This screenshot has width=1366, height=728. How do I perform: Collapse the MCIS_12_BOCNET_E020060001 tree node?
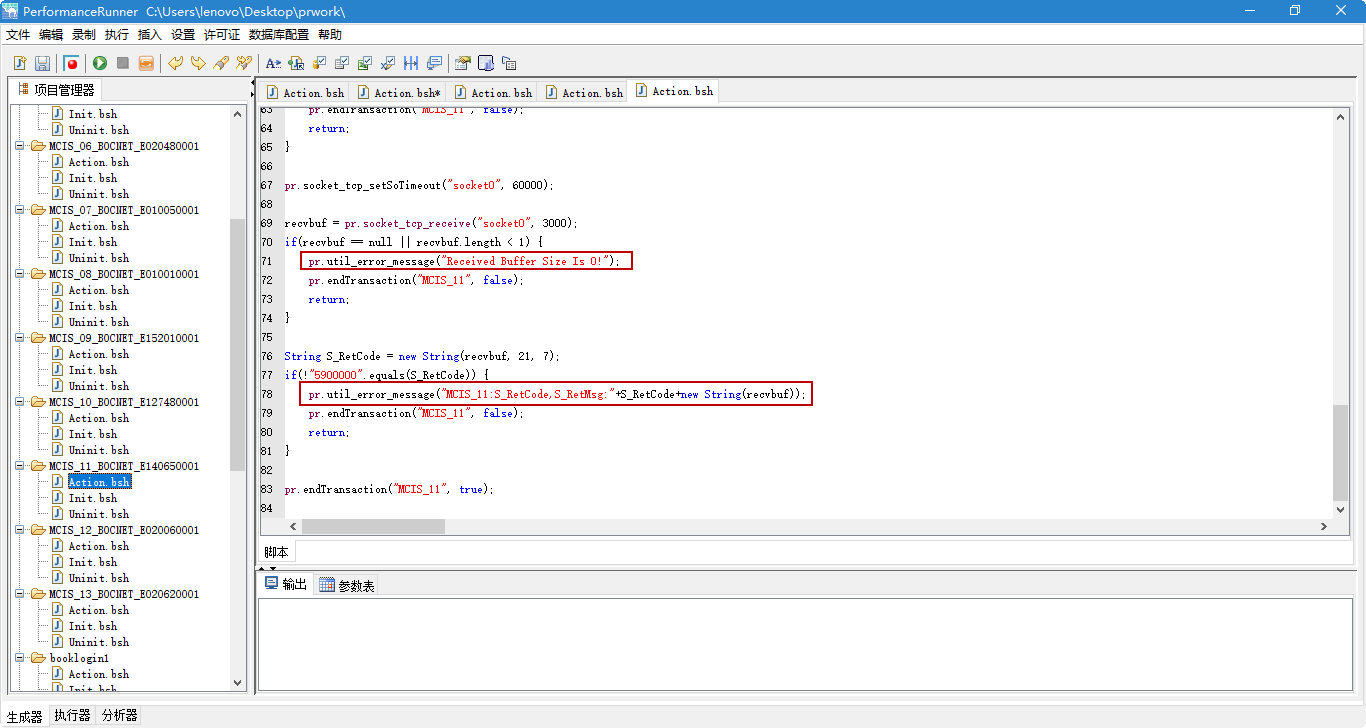pos(20,530)
